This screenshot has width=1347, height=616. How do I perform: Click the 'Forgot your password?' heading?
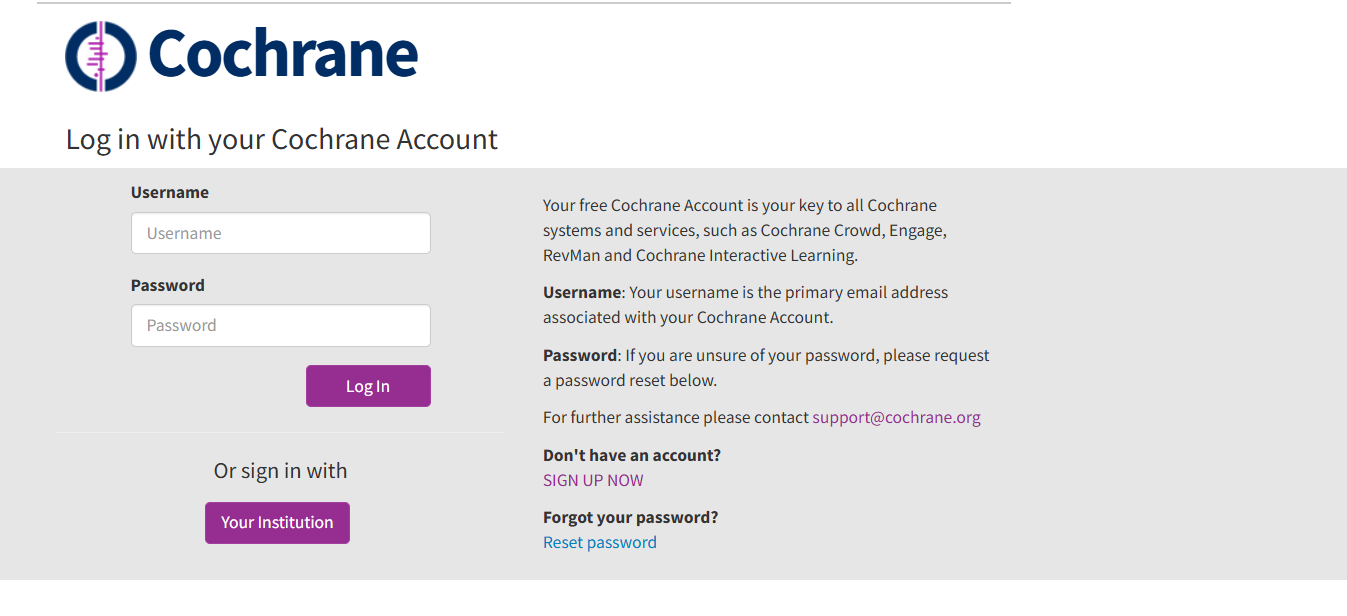tap(631, 517)
